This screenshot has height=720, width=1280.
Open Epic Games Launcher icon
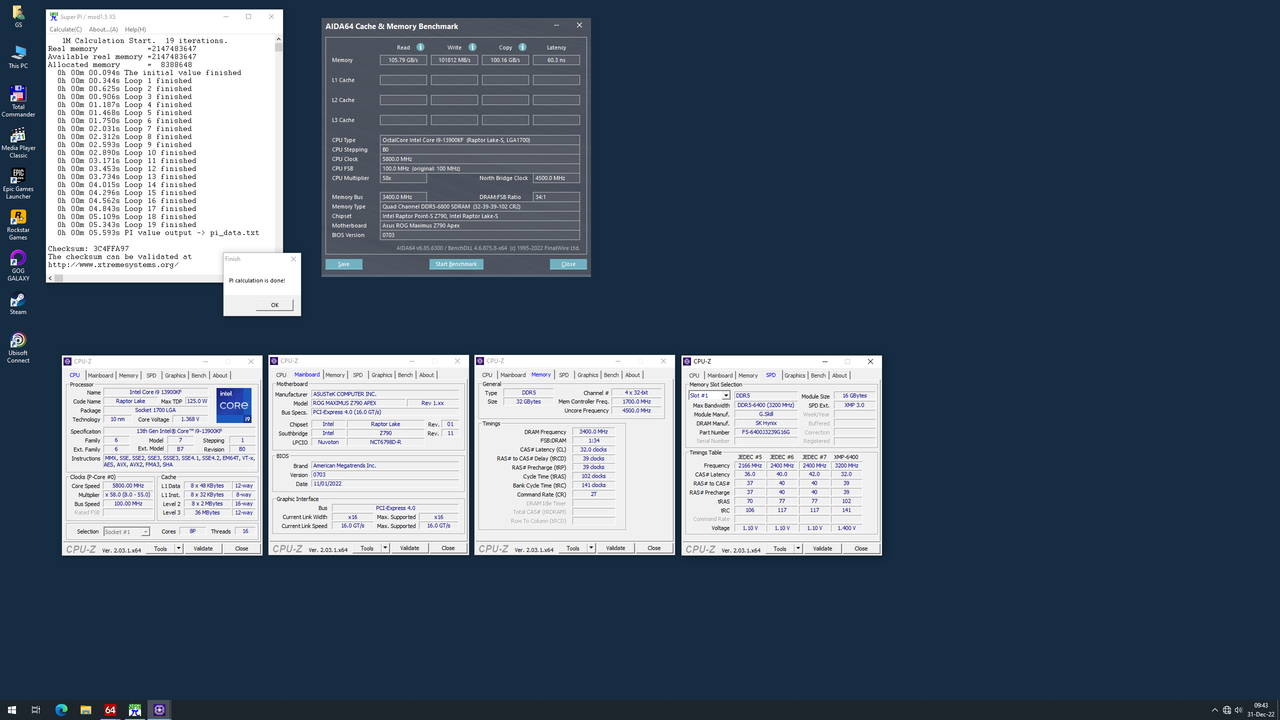pos(18,184)
